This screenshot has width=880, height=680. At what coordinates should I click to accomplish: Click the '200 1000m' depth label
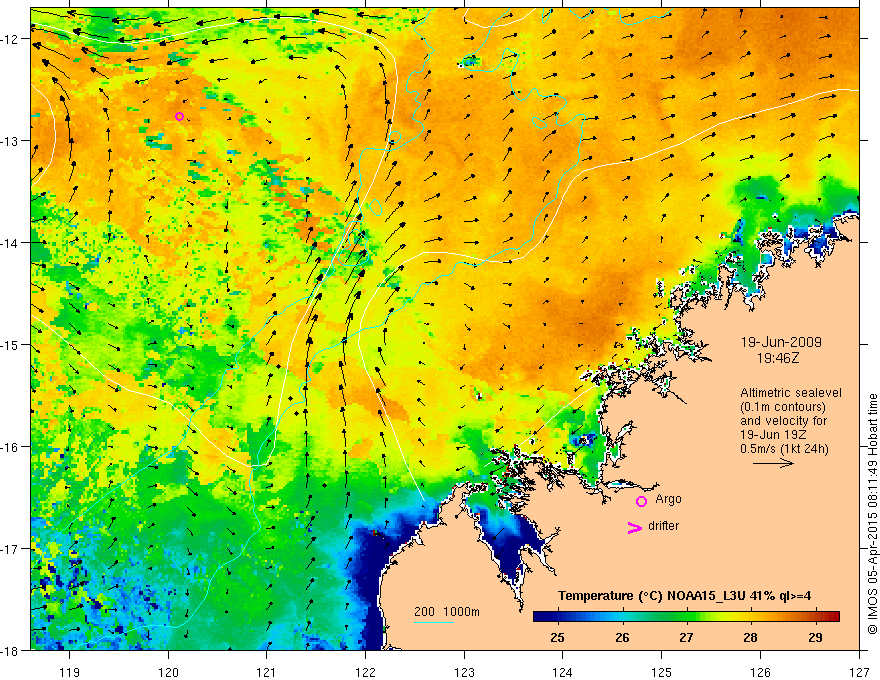(x=447, y=612)
